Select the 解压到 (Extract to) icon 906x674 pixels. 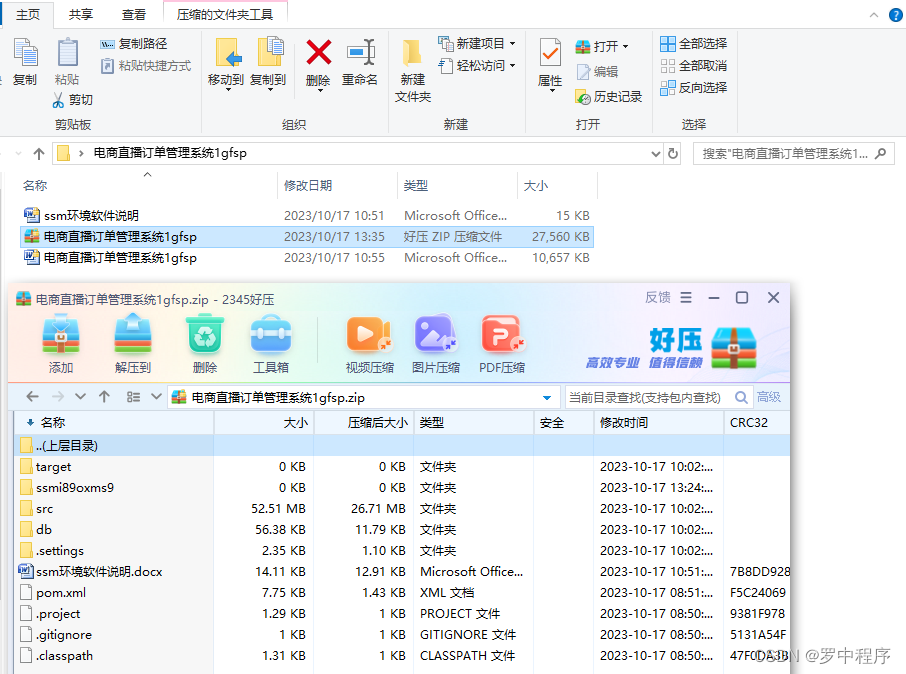(131, 340)
